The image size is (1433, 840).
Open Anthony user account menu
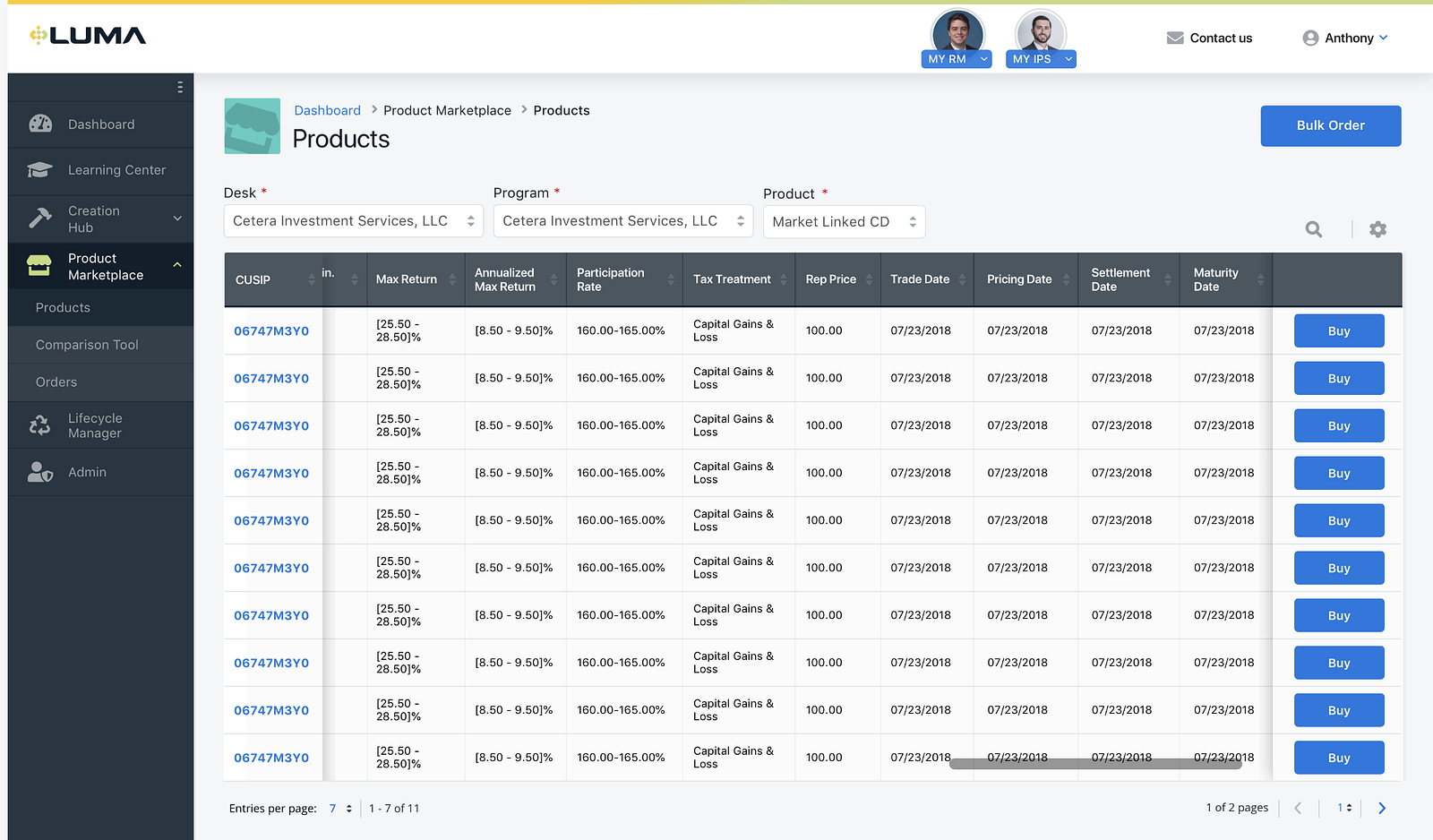click(x=1345, y=38)
